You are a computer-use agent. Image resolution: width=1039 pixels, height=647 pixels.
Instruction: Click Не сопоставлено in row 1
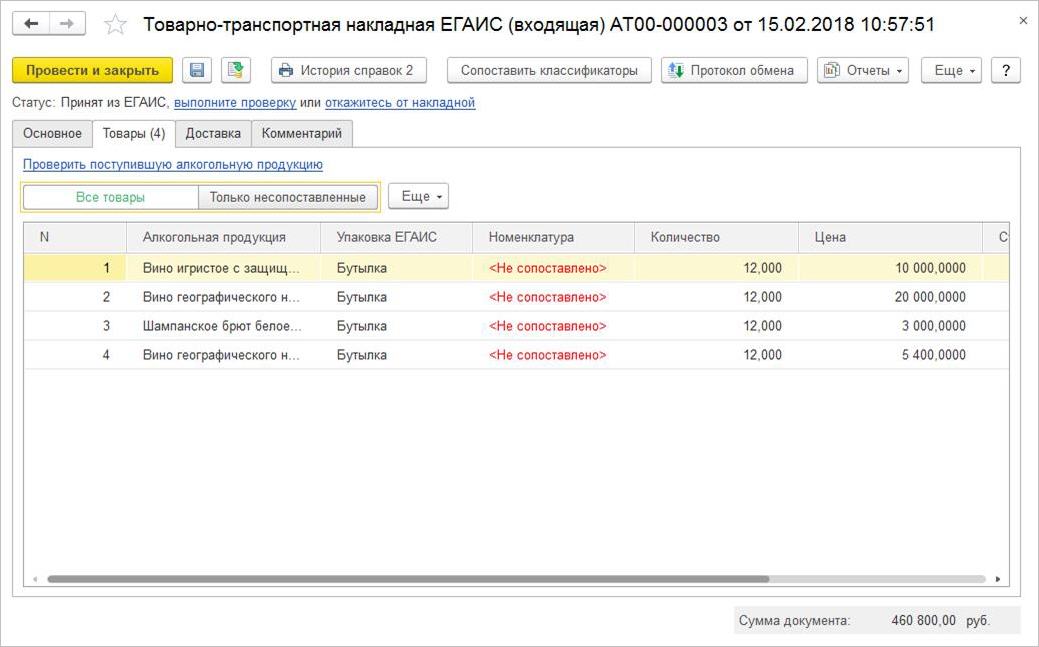pyautogui.click(x=547, y=268)
